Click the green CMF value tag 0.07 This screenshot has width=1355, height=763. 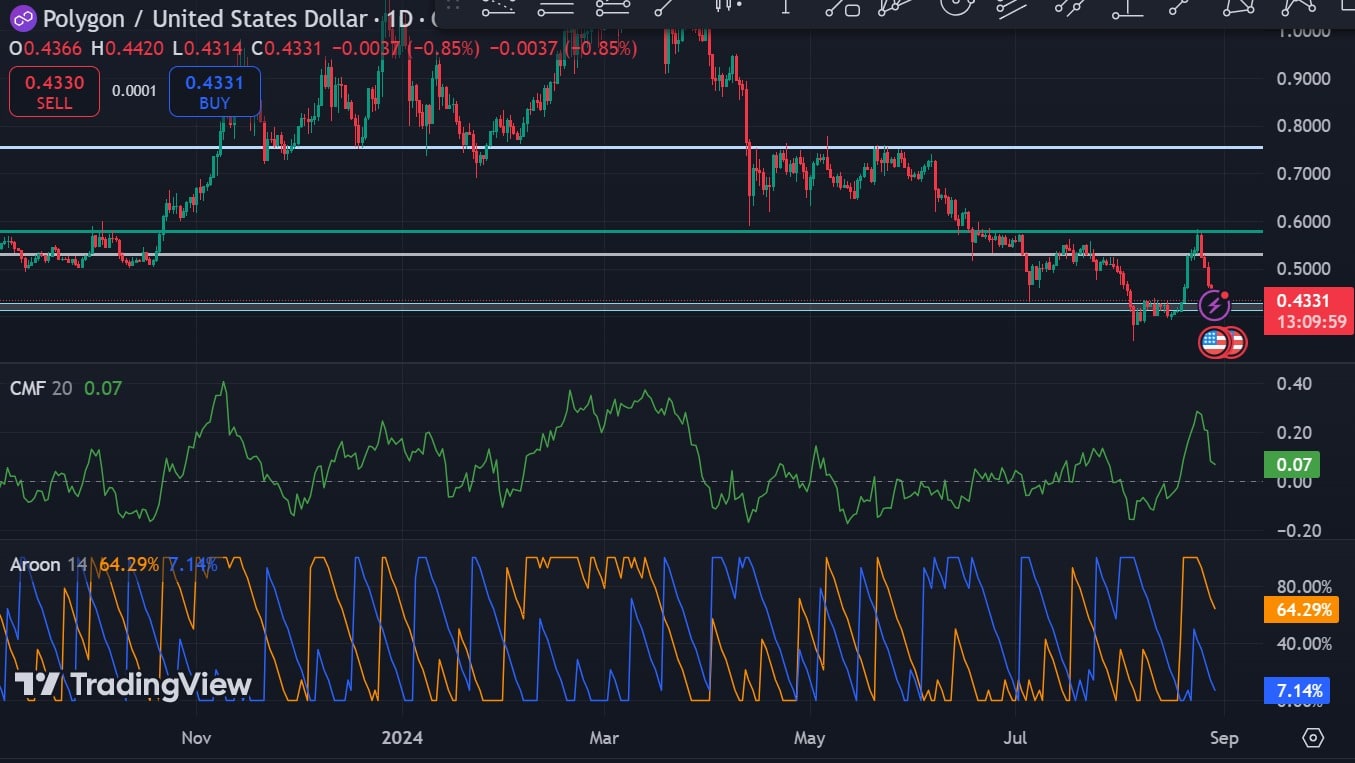tap(1292, 464)
